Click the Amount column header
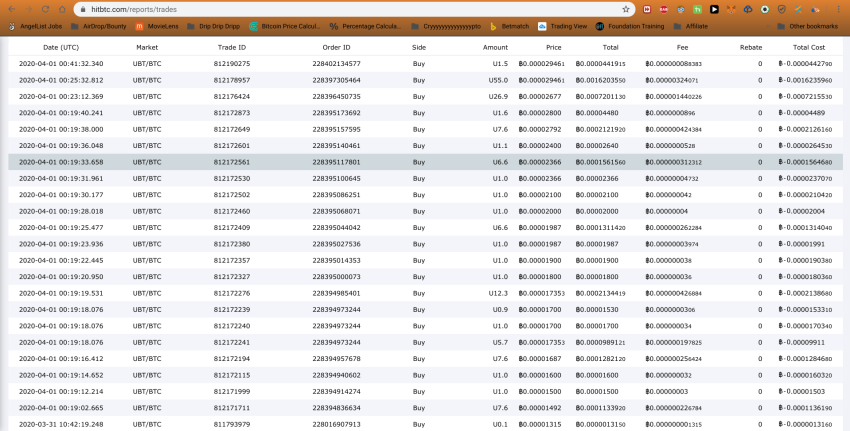This screenshot has width=850, height=431. 495,47
